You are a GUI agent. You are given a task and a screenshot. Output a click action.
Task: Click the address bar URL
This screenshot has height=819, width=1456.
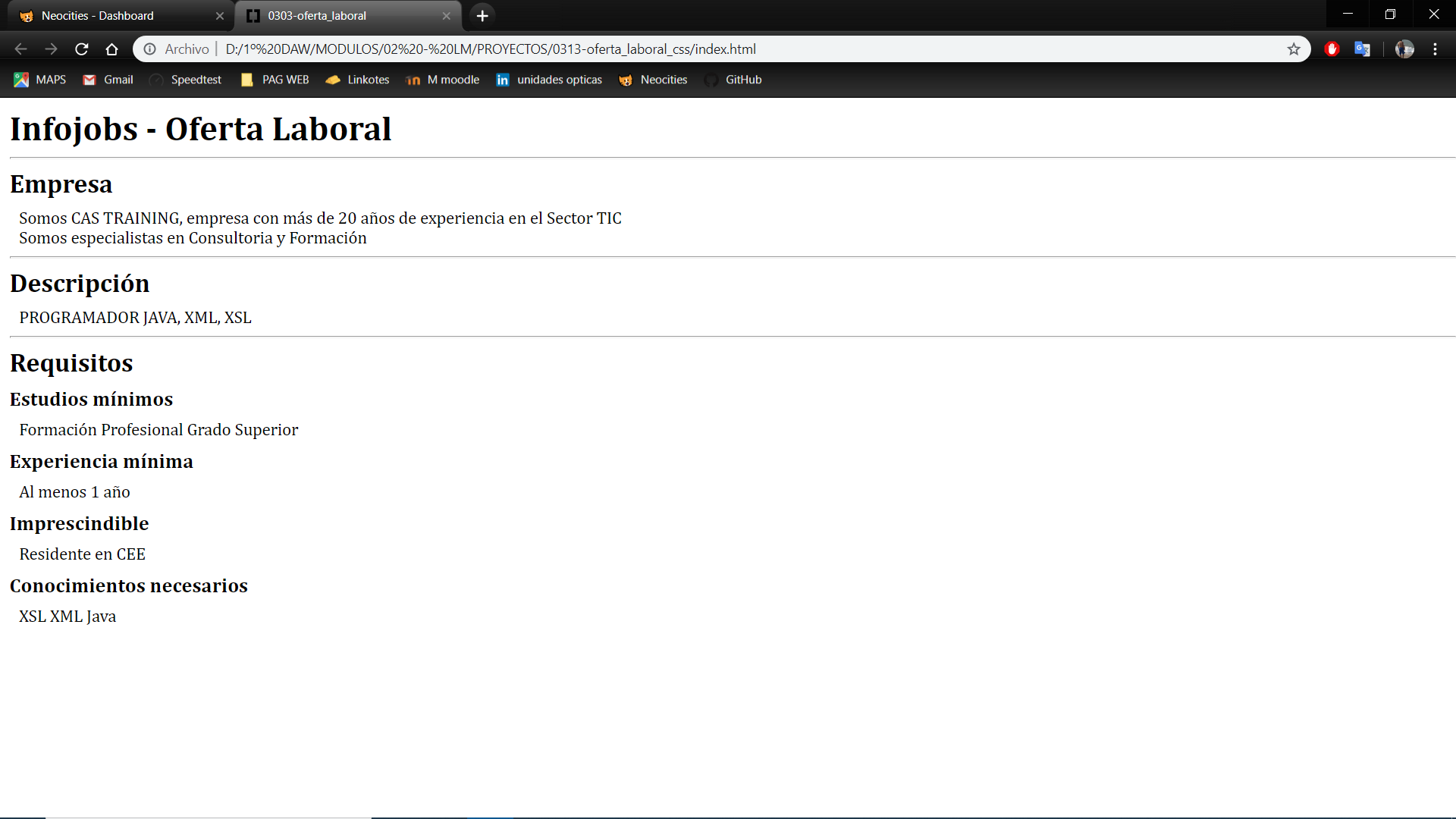(491, 49)
